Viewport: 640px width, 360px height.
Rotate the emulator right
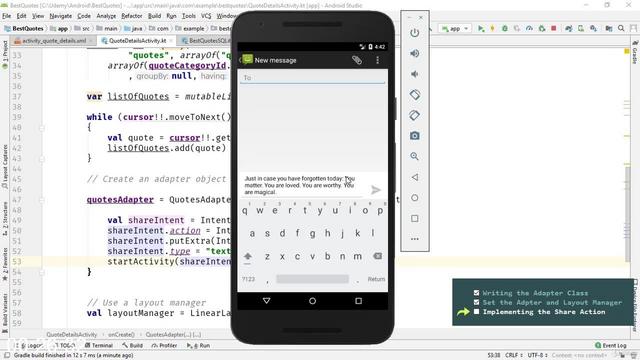click(x=414, y=115)
